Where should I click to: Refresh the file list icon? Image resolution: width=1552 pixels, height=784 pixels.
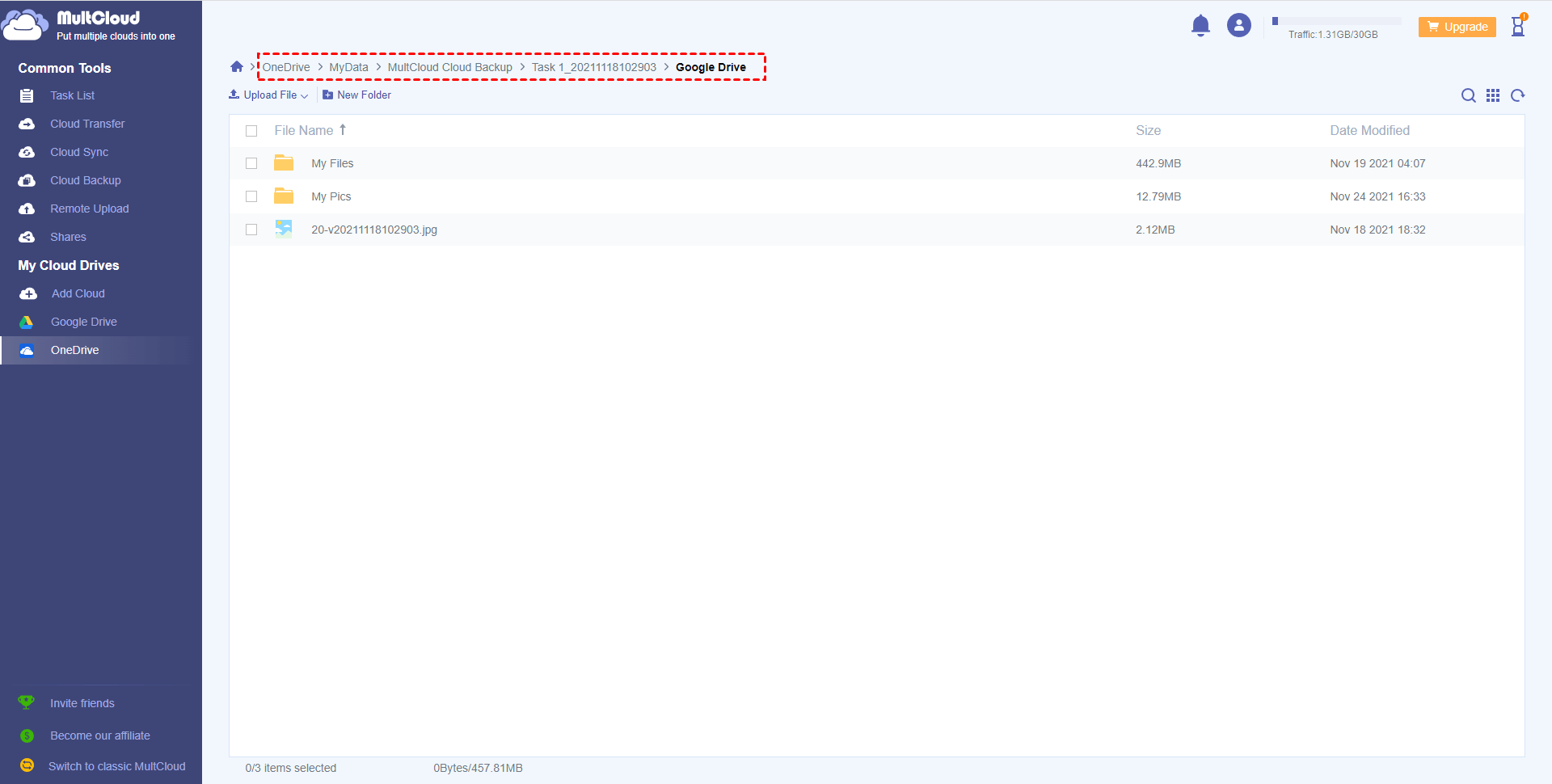(x=1518, y=95)
